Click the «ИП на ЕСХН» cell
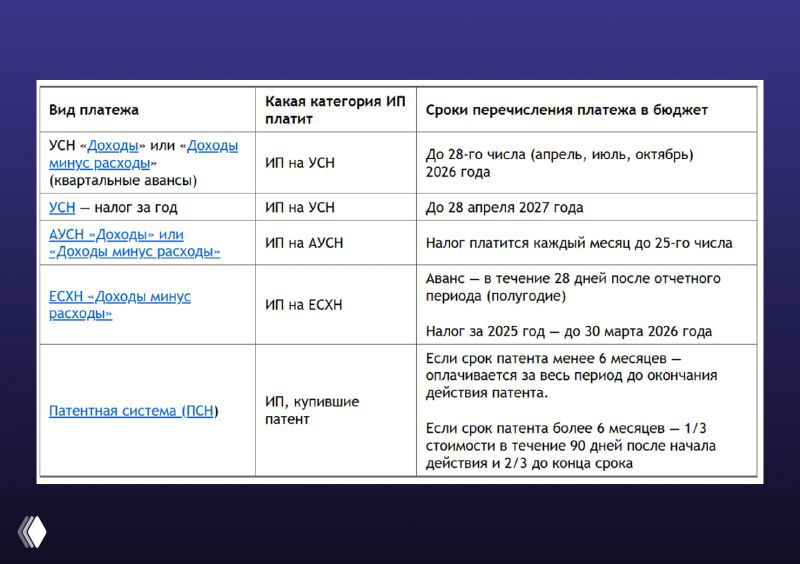800x564 pixels. 304,305
